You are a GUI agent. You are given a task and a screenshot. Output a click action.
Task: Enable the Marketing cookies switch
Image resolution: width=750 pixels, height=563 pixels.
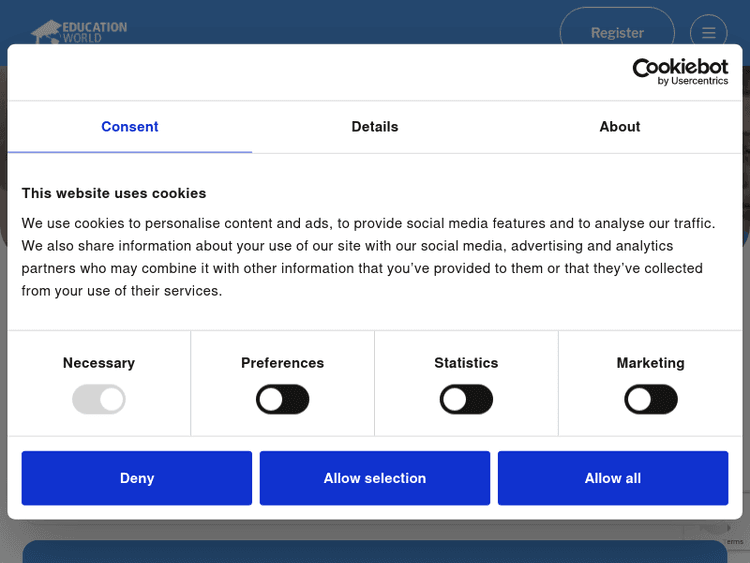coord(650,400)
